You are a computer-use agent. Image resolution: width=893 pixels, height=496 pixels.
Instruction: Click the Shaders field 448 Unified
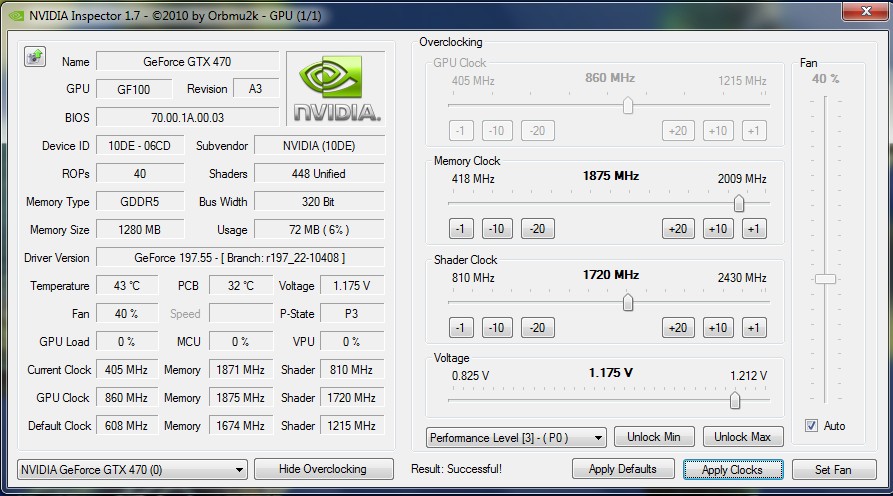coord(319,174)
